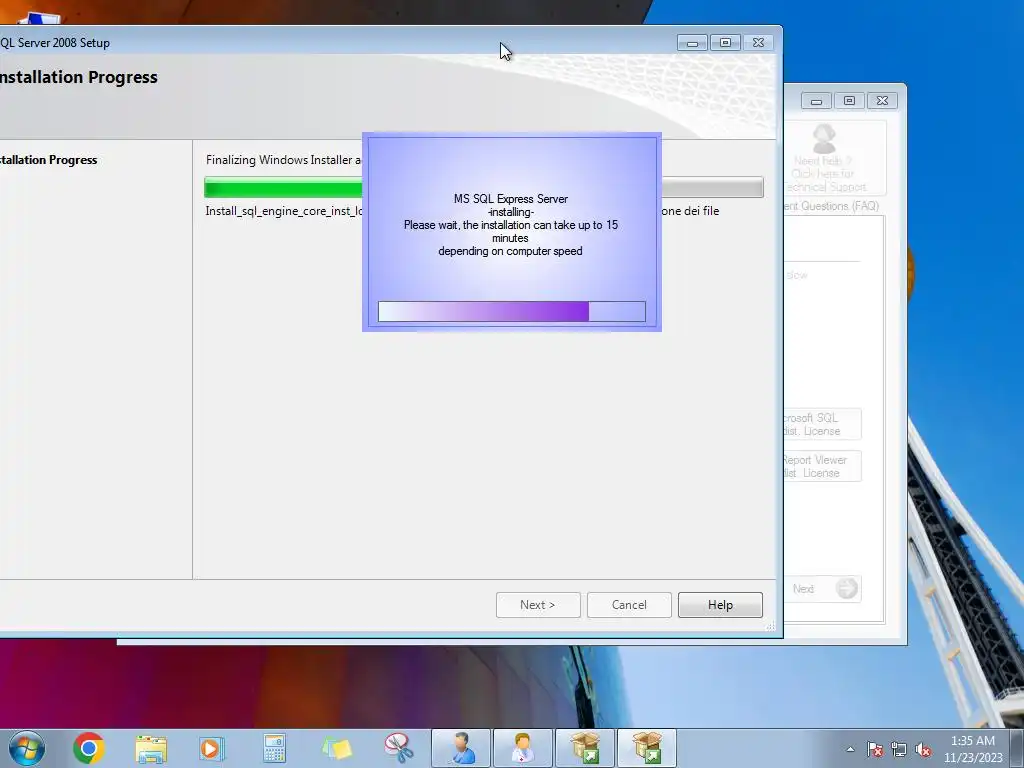Open Microsoft SQL dist. License in background window

(x=822, y=424)
